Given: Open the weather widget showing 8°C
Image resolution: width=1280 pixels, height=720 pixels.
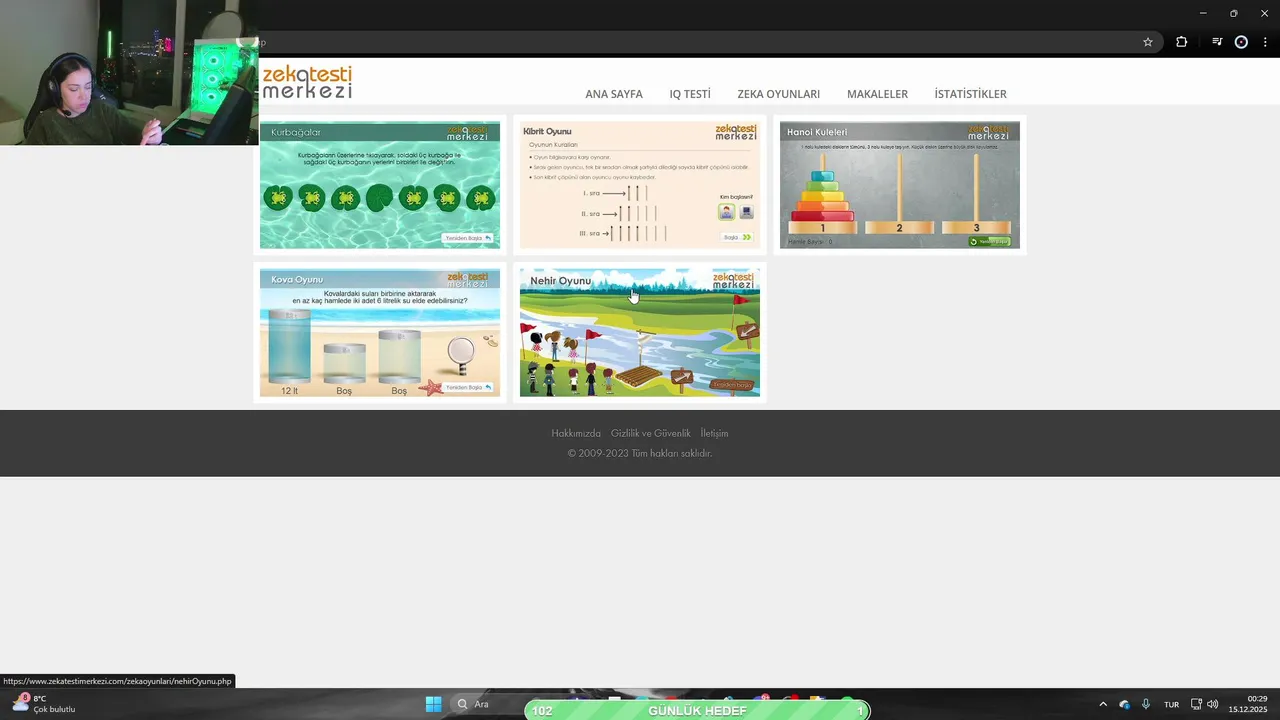Looking at the screenshot, I should point(43,704).
